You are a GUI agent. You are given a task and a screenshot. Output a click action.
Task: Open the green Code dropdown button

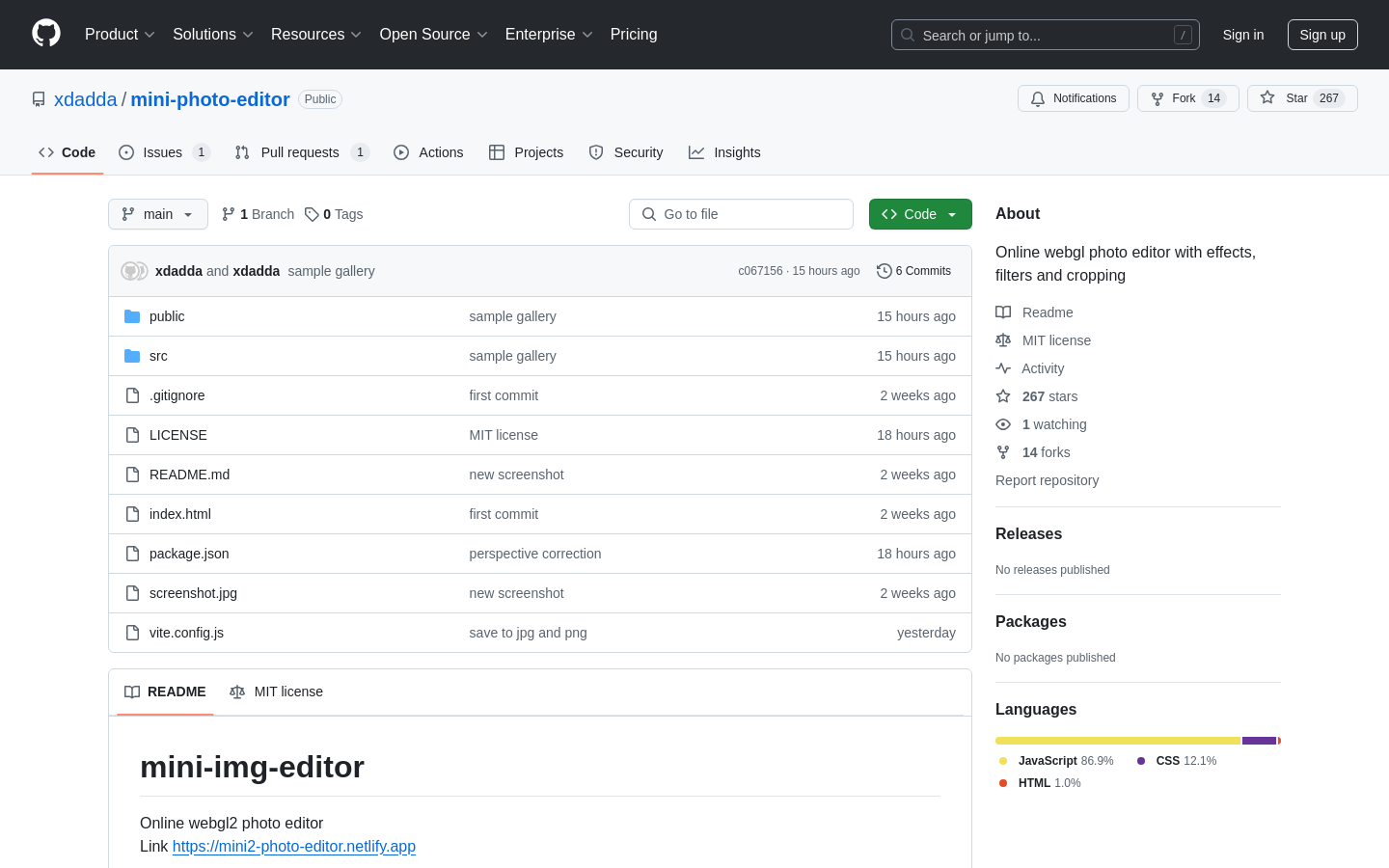point(920,214)
